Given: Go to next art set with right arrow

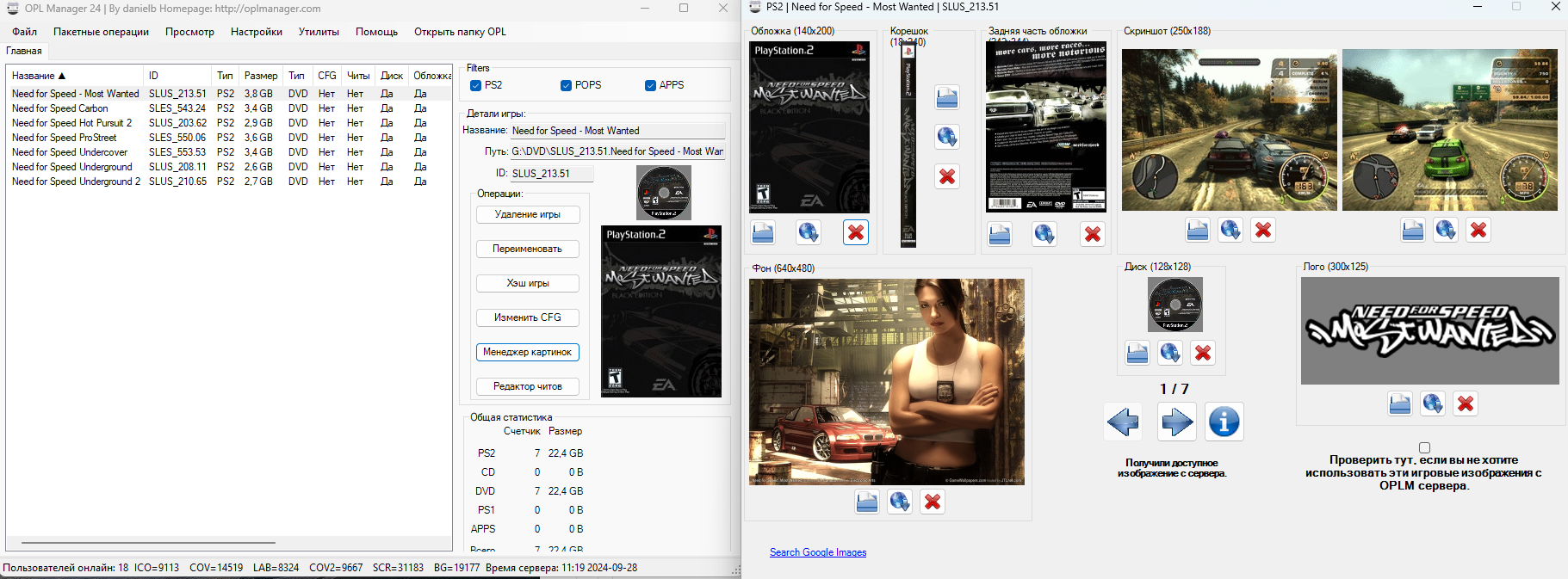Looking at the screenshot, I should [x=1176, y=422].
